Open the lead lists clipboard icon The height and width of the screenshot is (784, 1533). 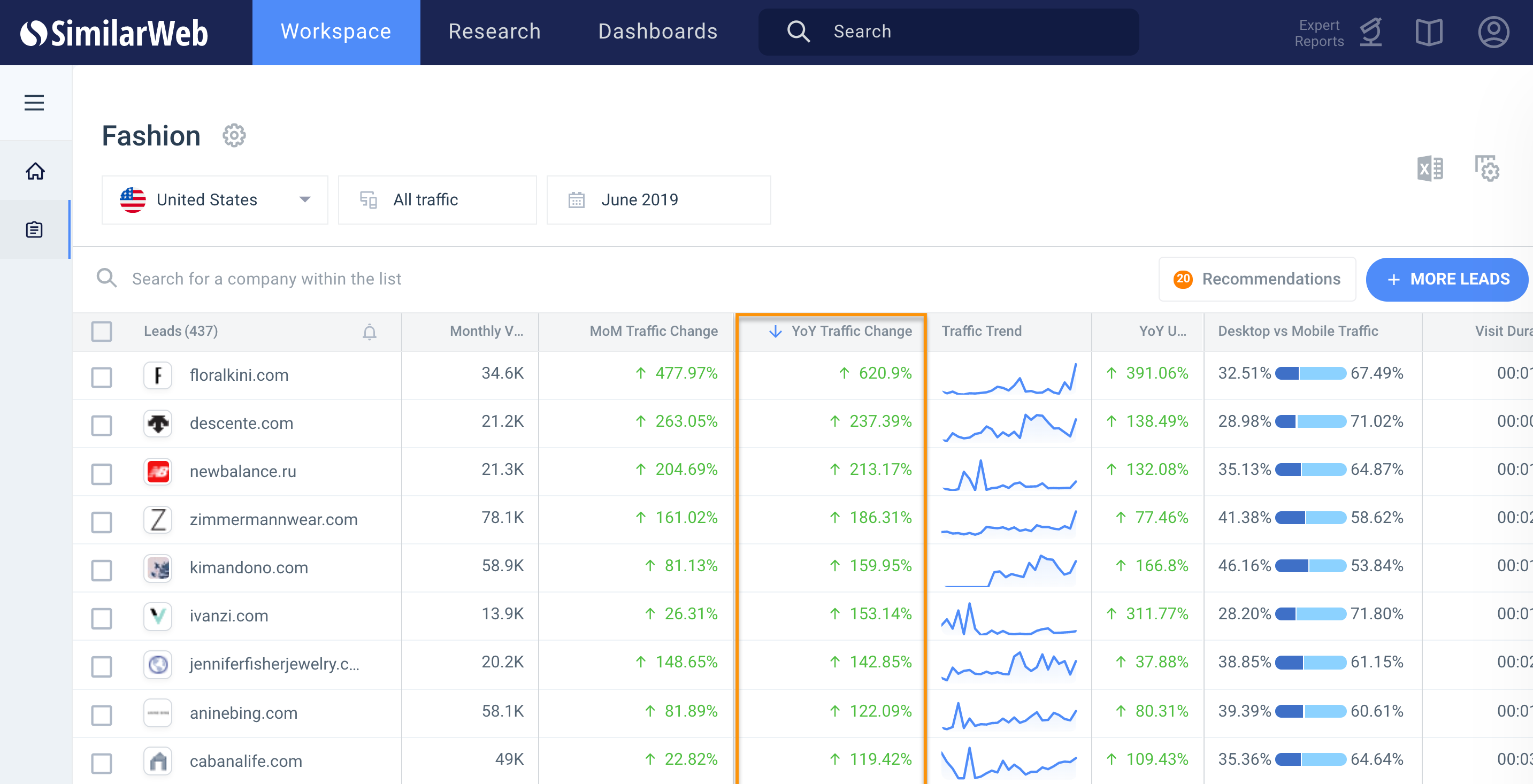(35, 229)
